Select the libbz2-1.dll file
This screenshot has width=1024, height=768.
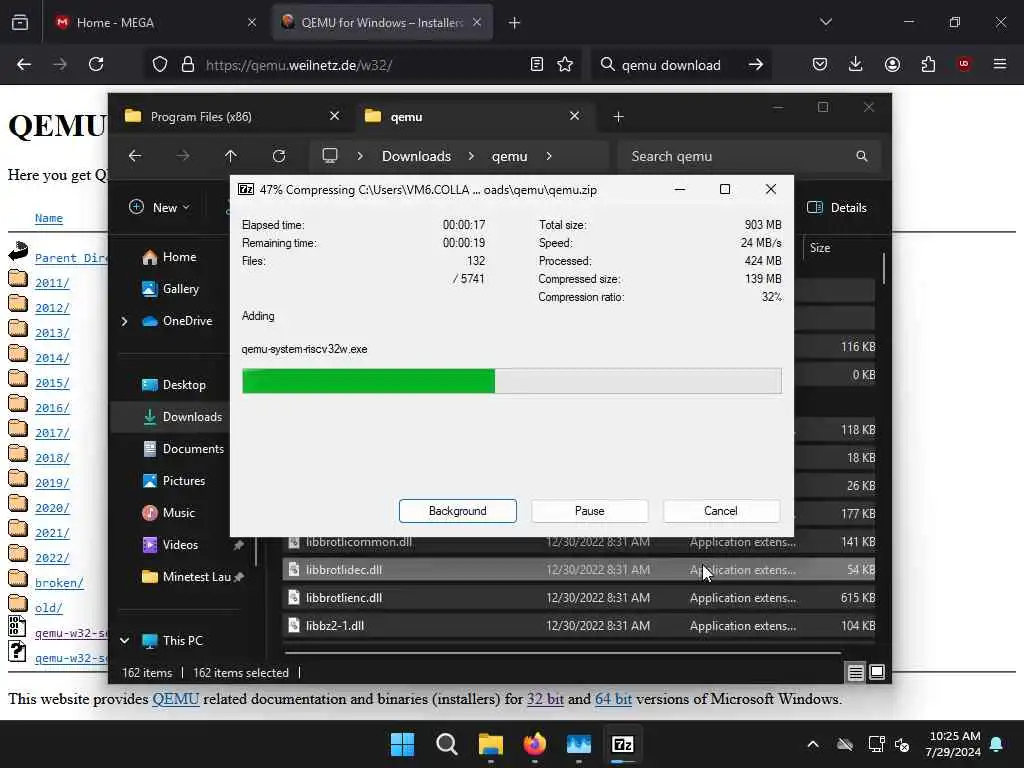(579, 626)
